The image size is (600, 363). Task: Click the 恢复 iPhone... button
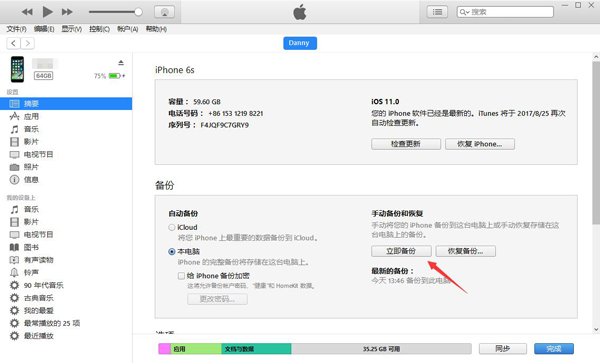click(480, 144)
